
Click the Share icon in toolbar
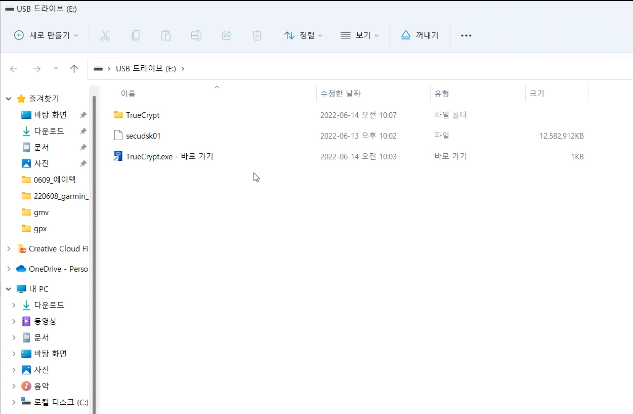tap(226, 36)
